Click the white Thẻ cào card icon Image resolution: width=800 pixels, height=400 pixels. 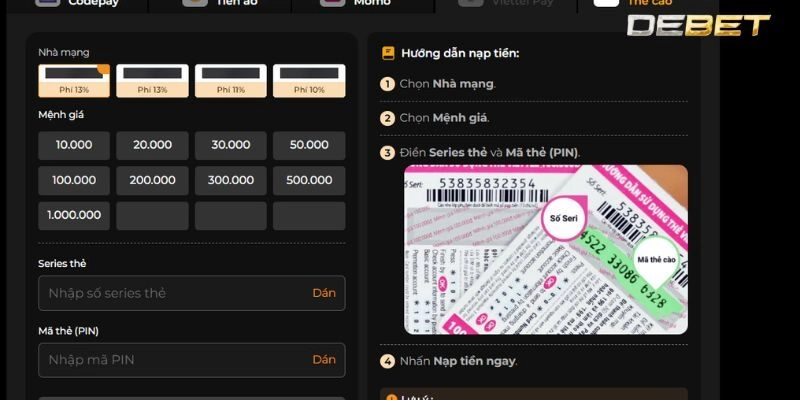(x=606, y=3)
